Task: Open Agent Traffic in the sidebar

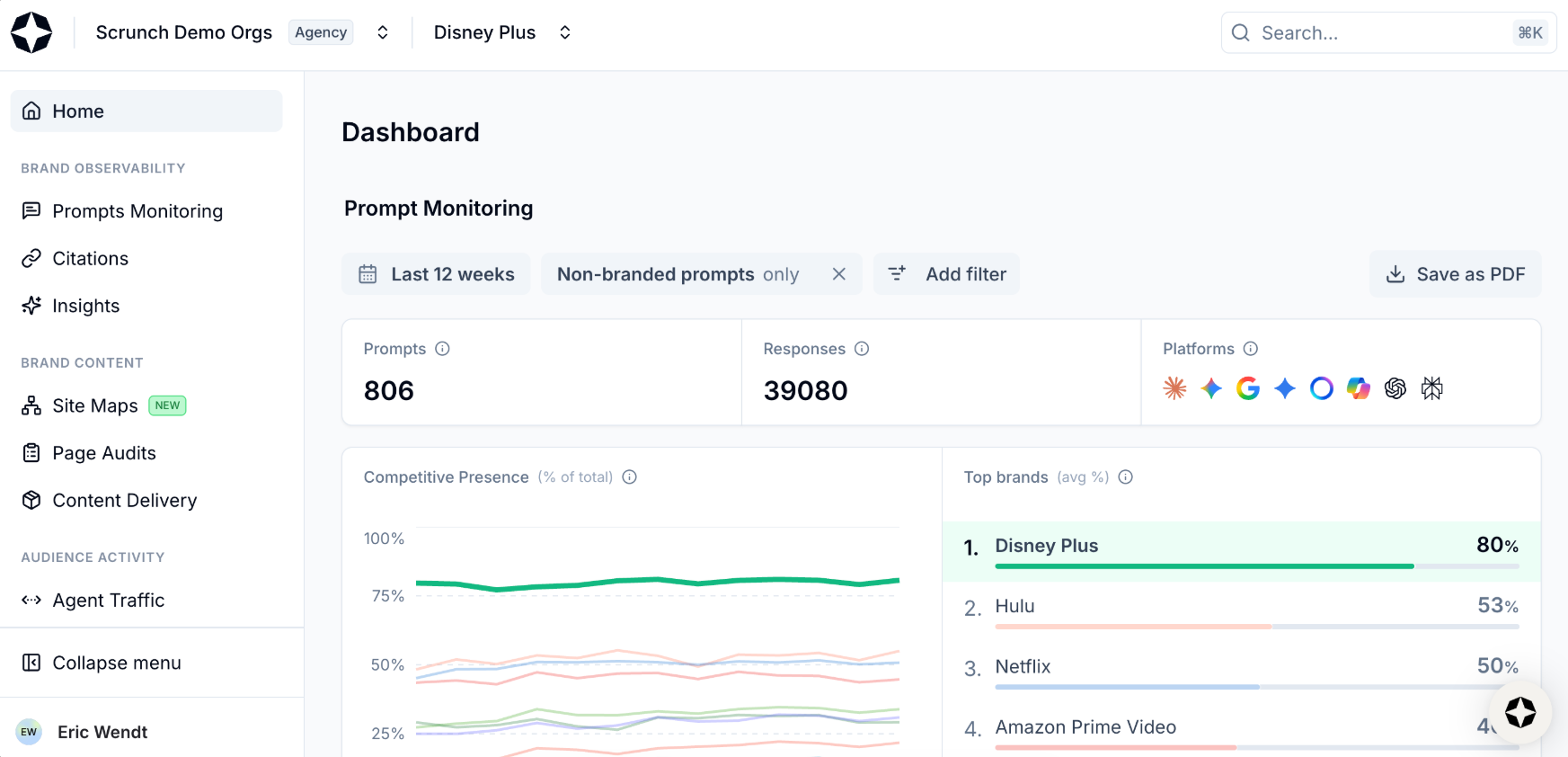Action: [x=146, y=600]
